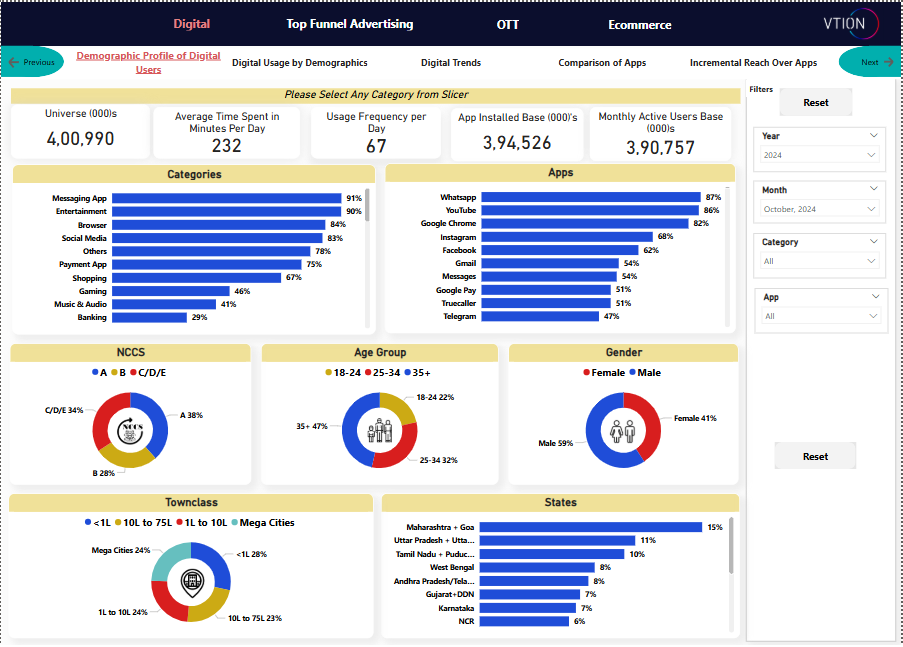Go to Comparison of Apps page

pyautogui.click(x=602, y=63)
